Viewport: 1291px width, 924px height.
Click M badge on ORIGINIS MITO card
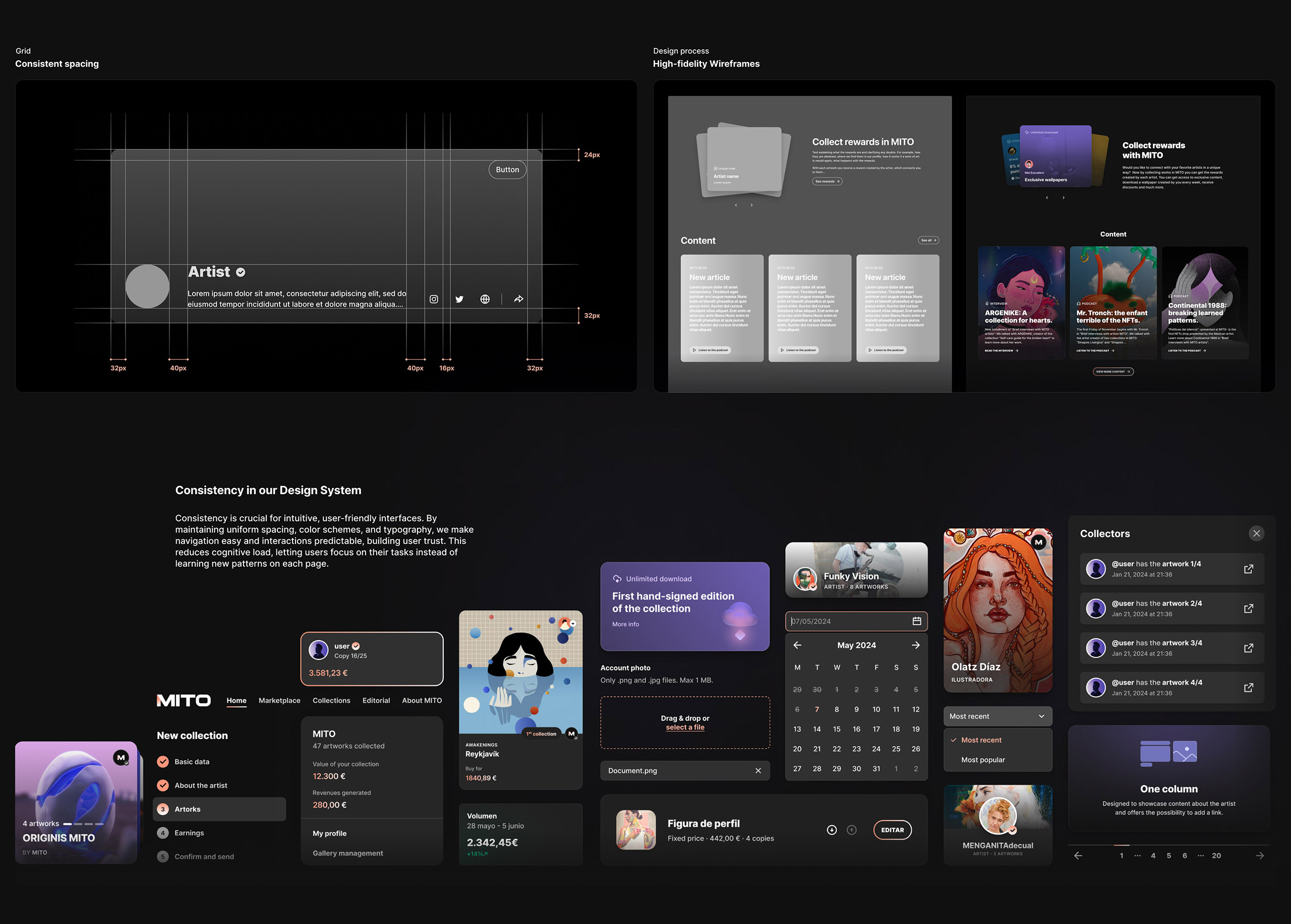121,757
